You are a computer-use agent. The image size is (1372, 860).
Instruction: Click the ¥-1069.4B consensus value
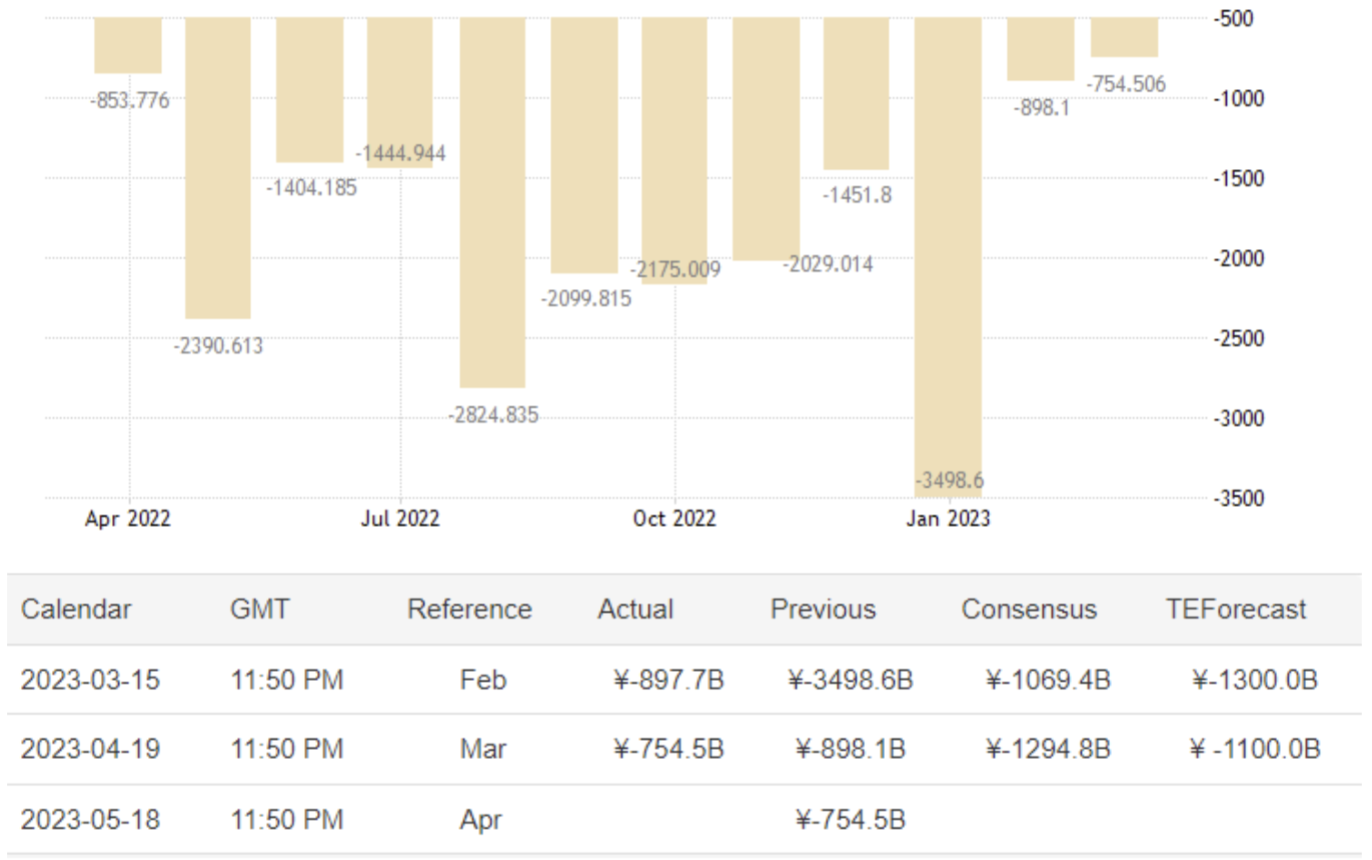pyautogui.click(x=1048, y=680)
